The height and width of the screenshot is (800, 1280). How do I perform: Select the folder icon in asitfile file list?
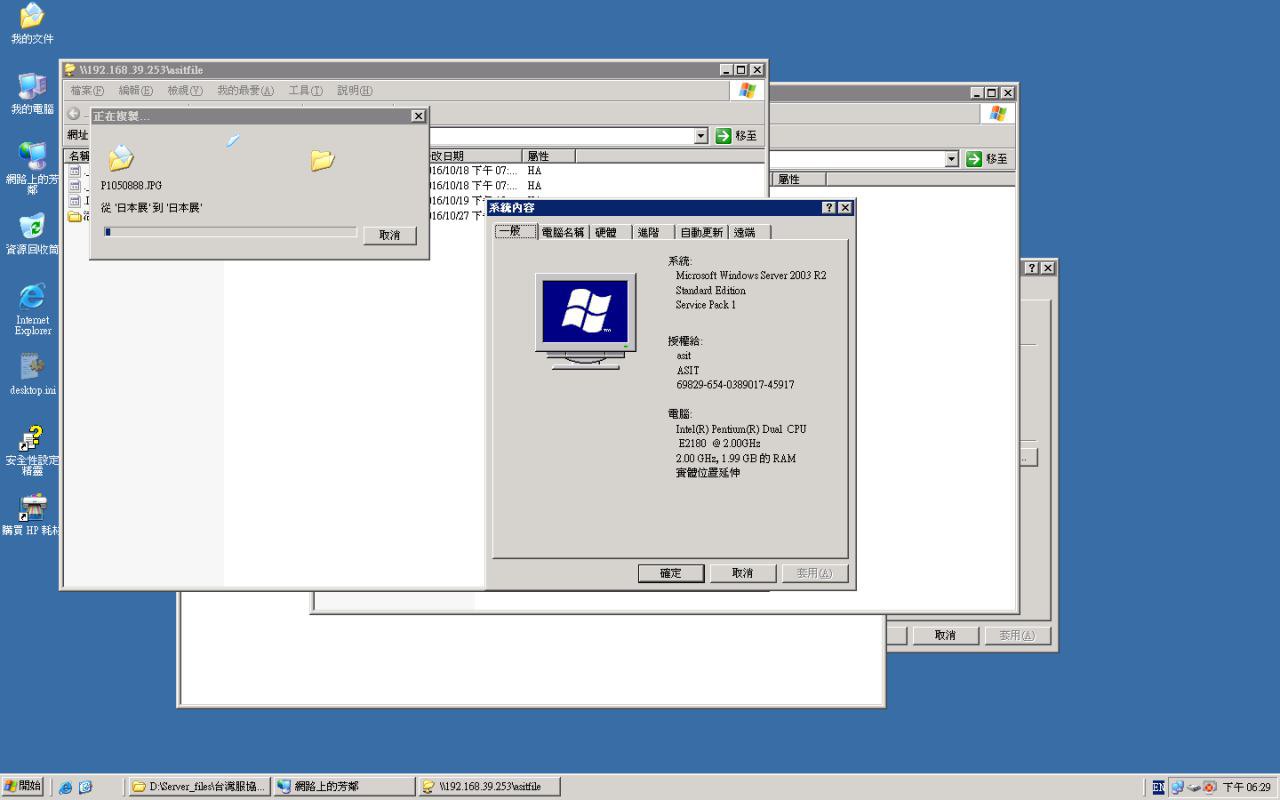pos(74,216)
